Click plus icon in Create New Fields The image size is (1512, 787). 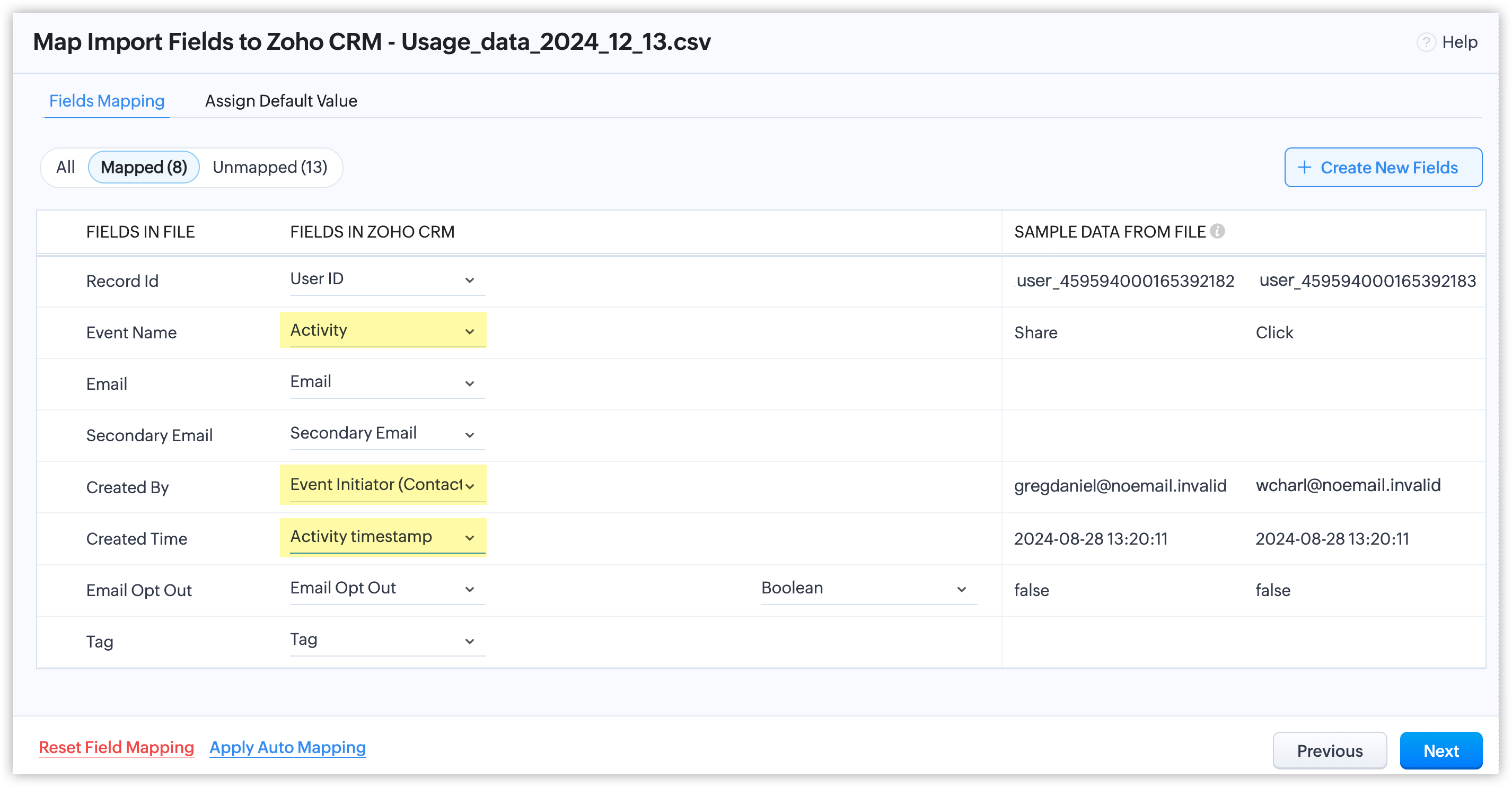point(1304,168)
